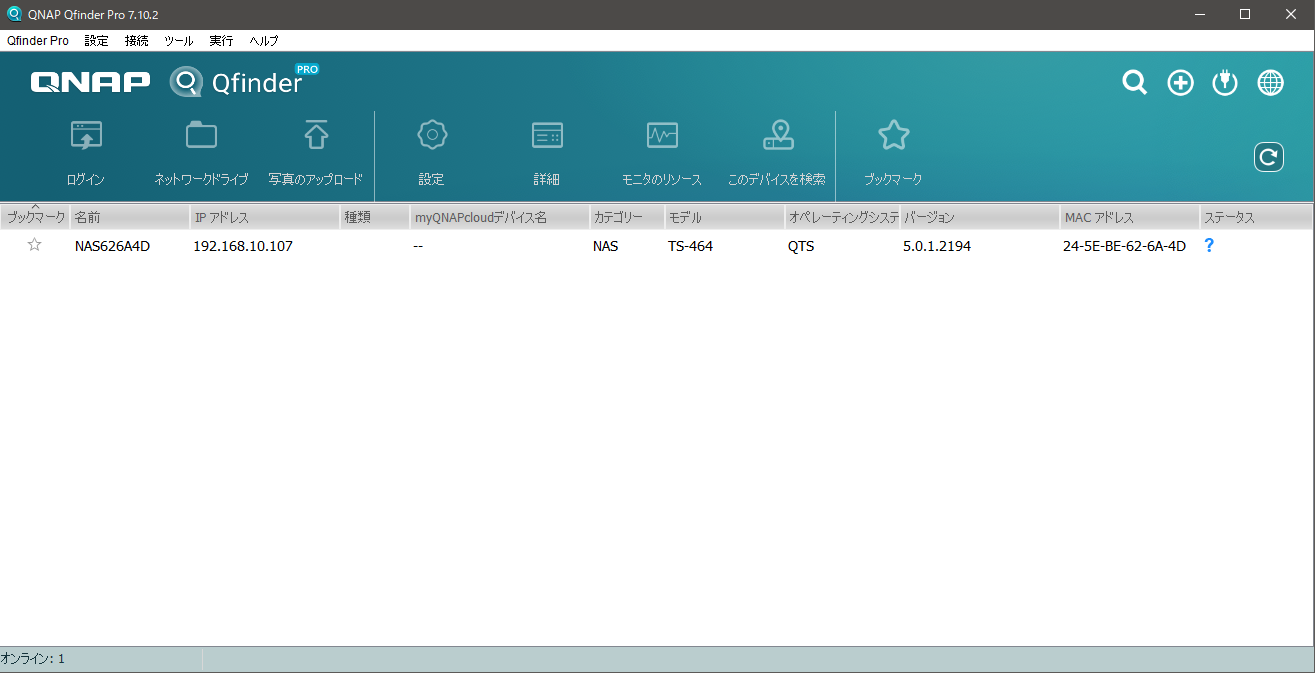This screenshot has width=1315, height=673.
Task: Click the plus add-device icon in header
Action: tap(1181, 83)
